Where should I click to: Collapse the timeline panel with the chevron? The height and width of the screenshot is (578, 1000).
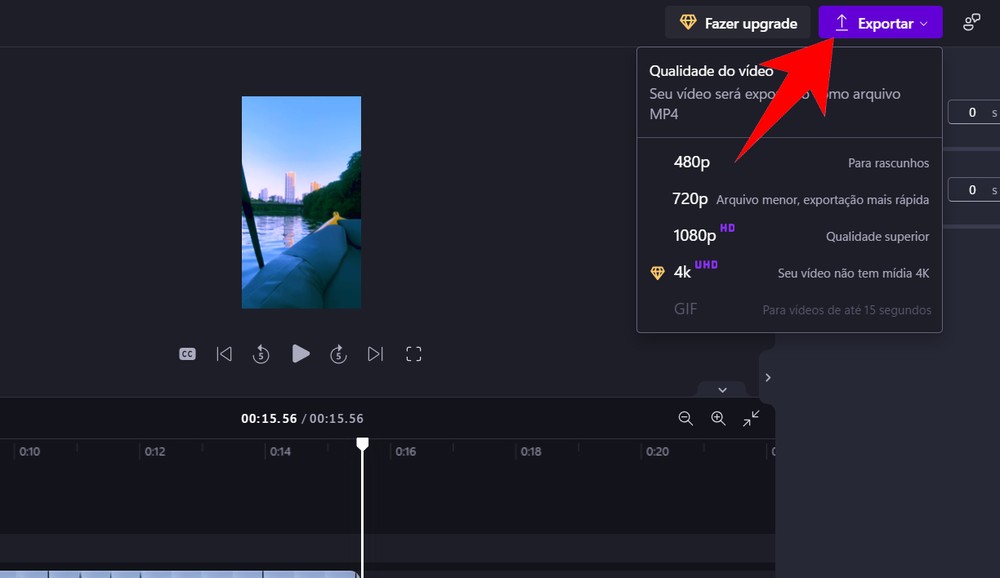pos(721,389)
